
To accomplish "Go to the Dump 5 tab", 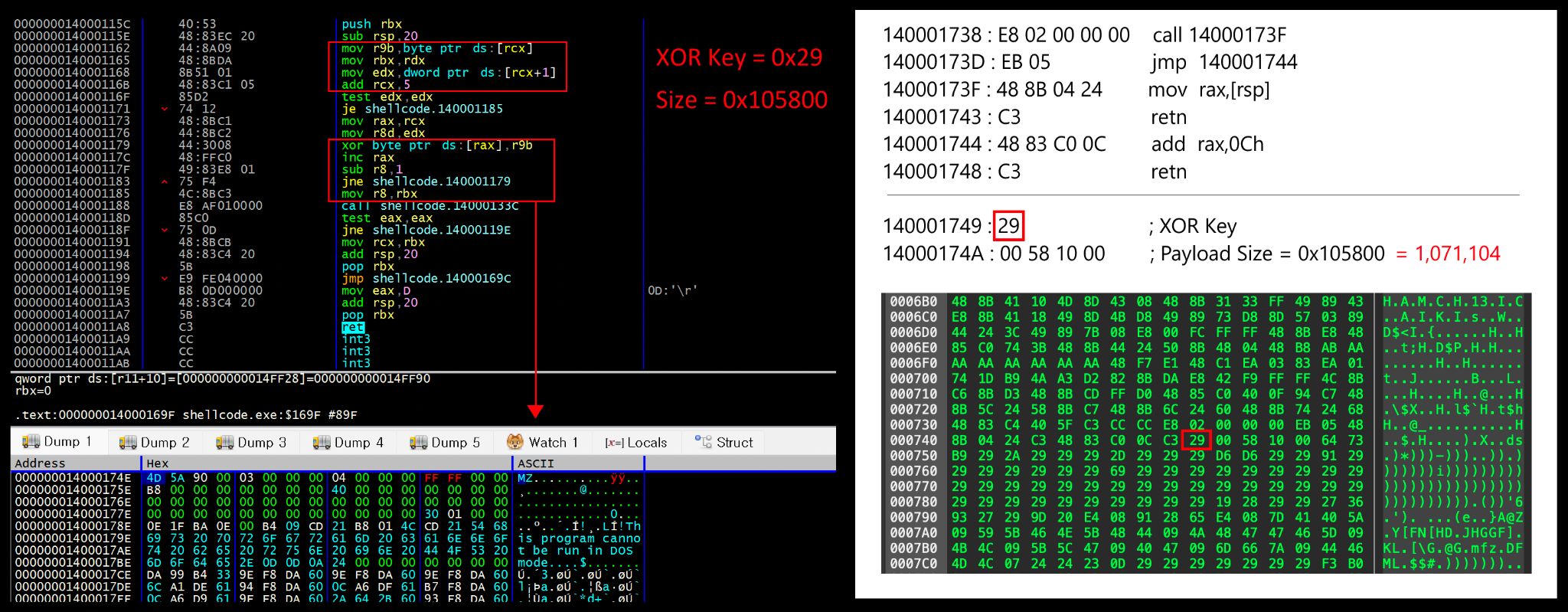I will tap(445, 442).
